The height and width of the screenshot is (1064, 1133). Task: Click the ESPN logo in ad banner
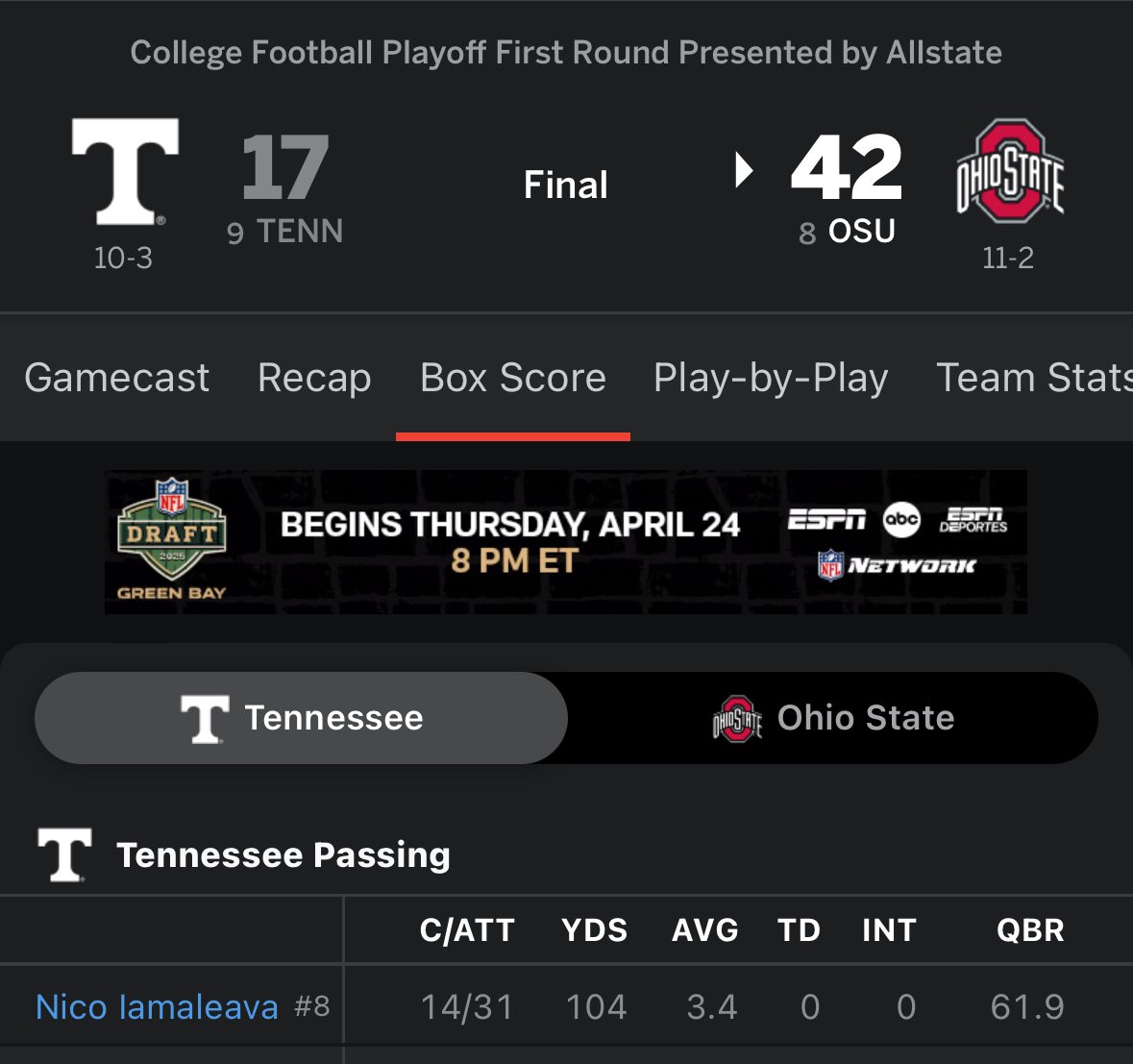(826, 520)
